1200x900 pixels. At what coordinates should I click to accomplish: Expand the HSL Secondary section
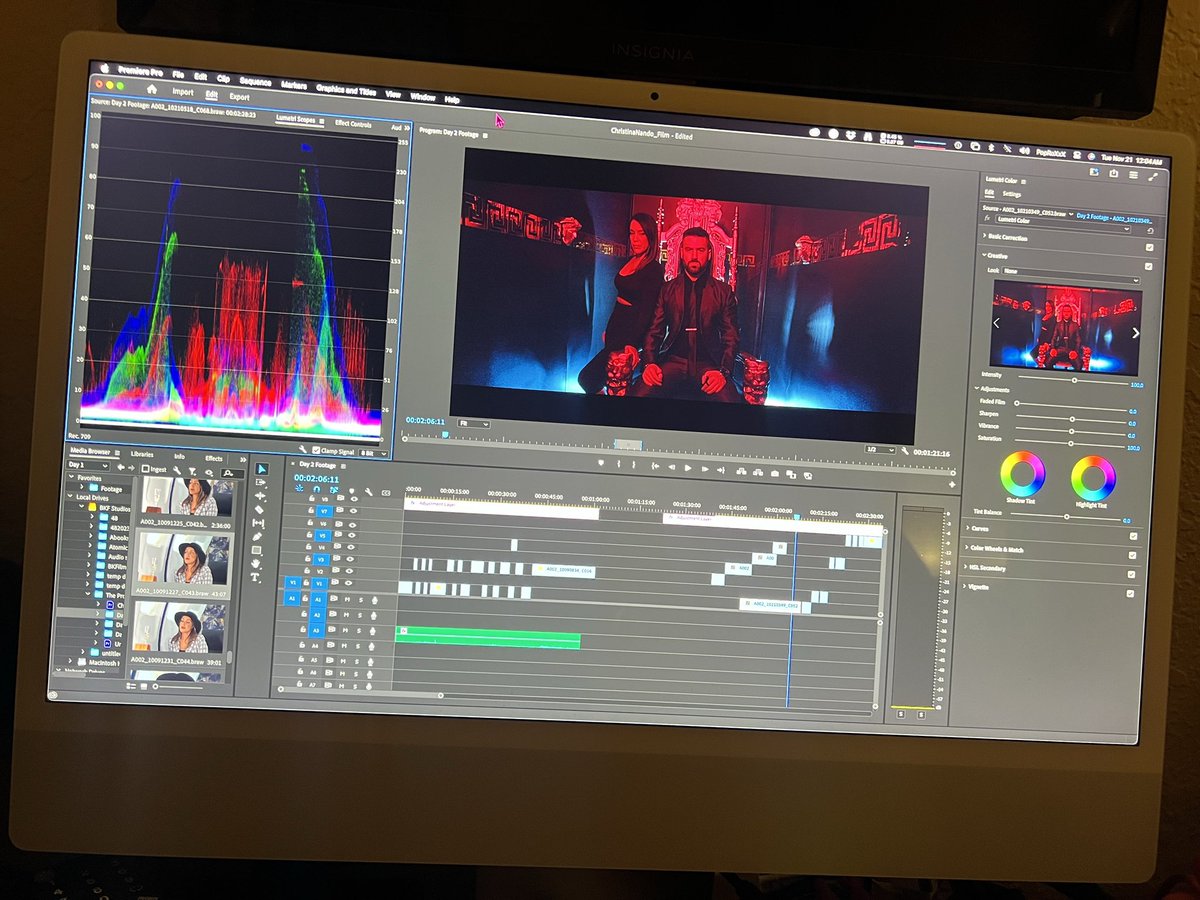pyautogui.click(x=966, y=567)
